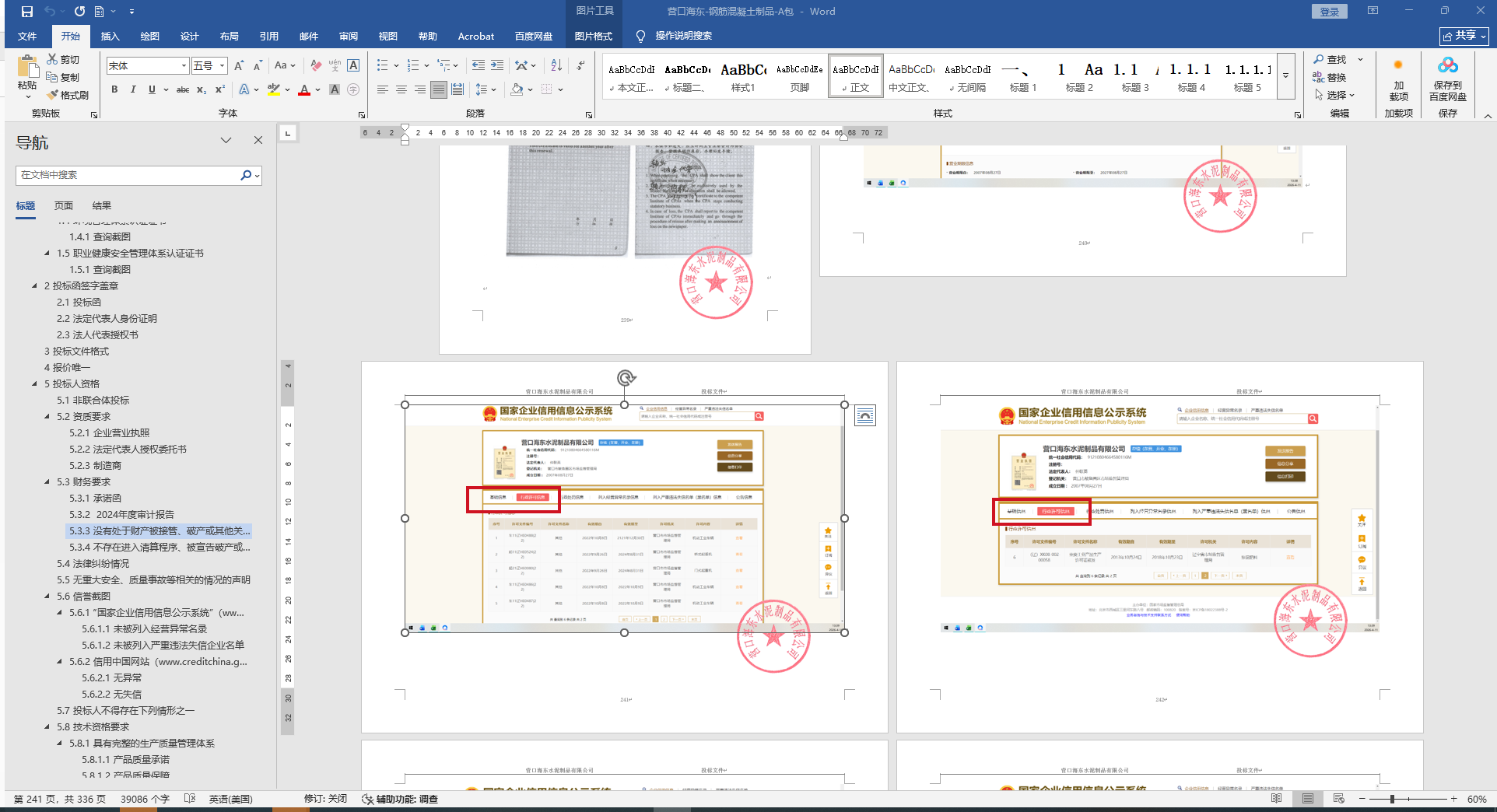
Task: Open the text effects tool
Action: 244,89
